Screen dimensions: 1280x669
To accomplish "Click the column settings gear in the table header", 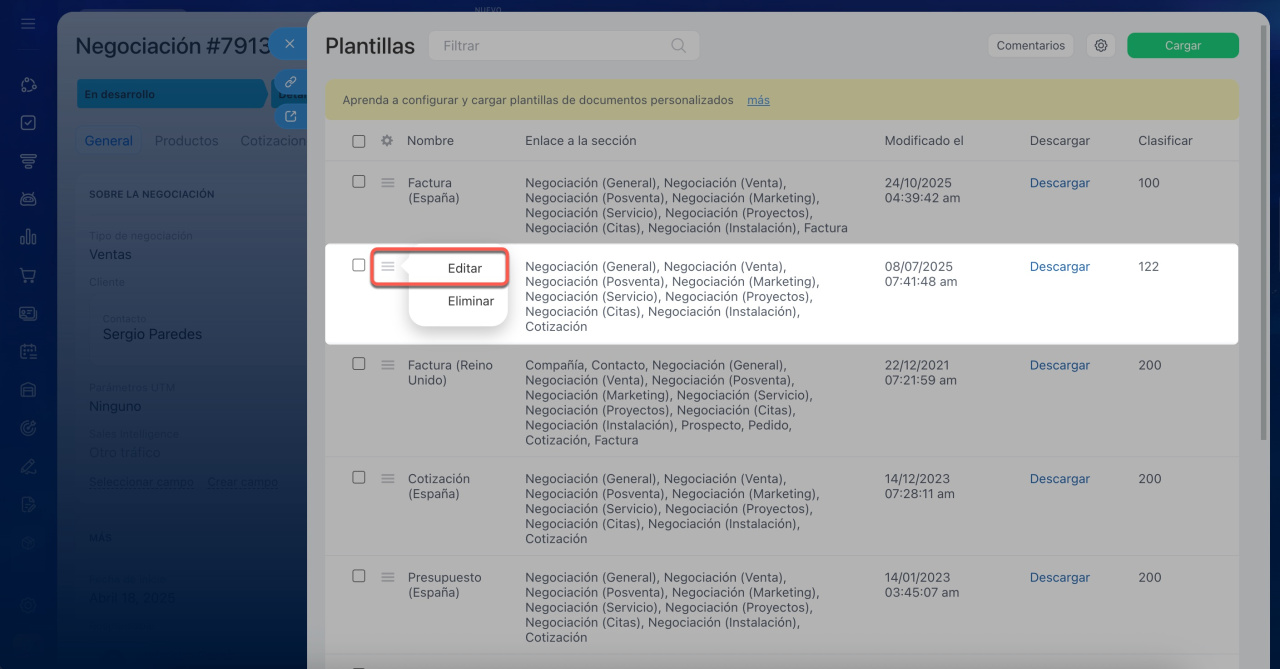I will (387, 141).
